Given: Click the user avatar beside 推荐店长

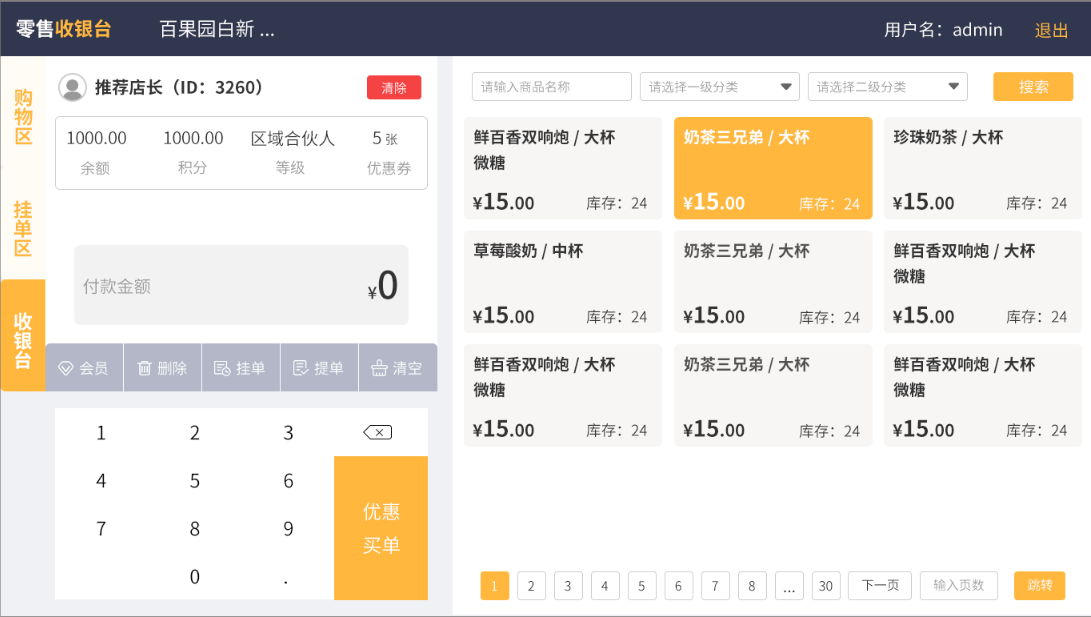Looking at the screenshot, I should click(72, 88).
